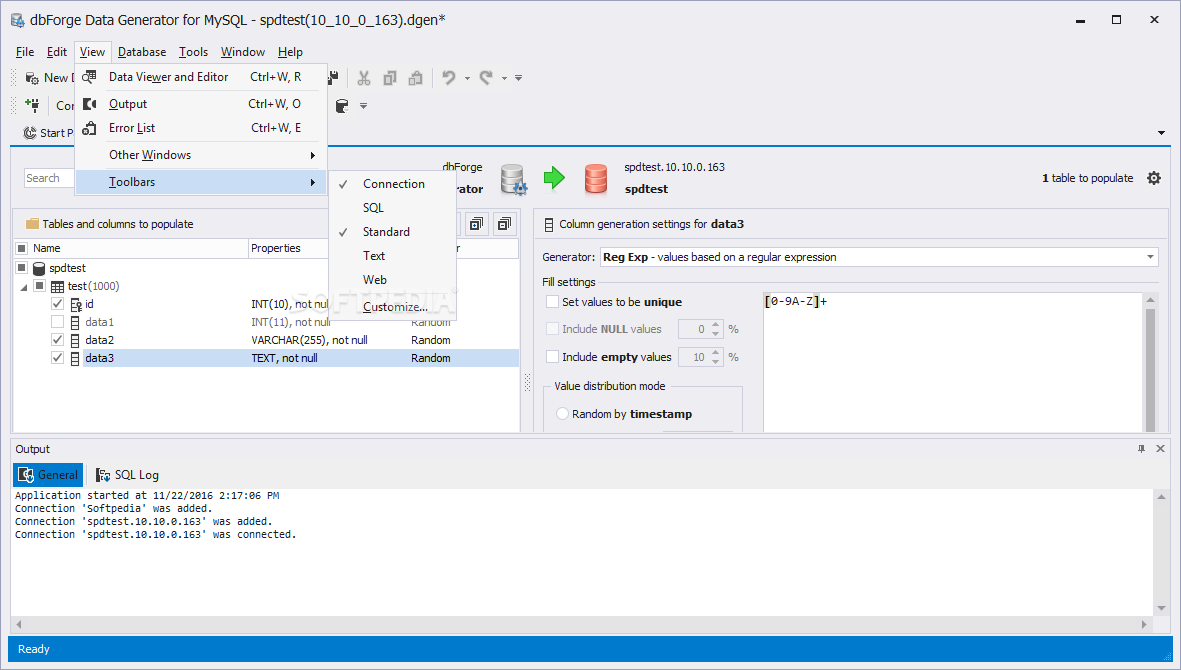Click the Save All icon beside Cut

[334, 78]
